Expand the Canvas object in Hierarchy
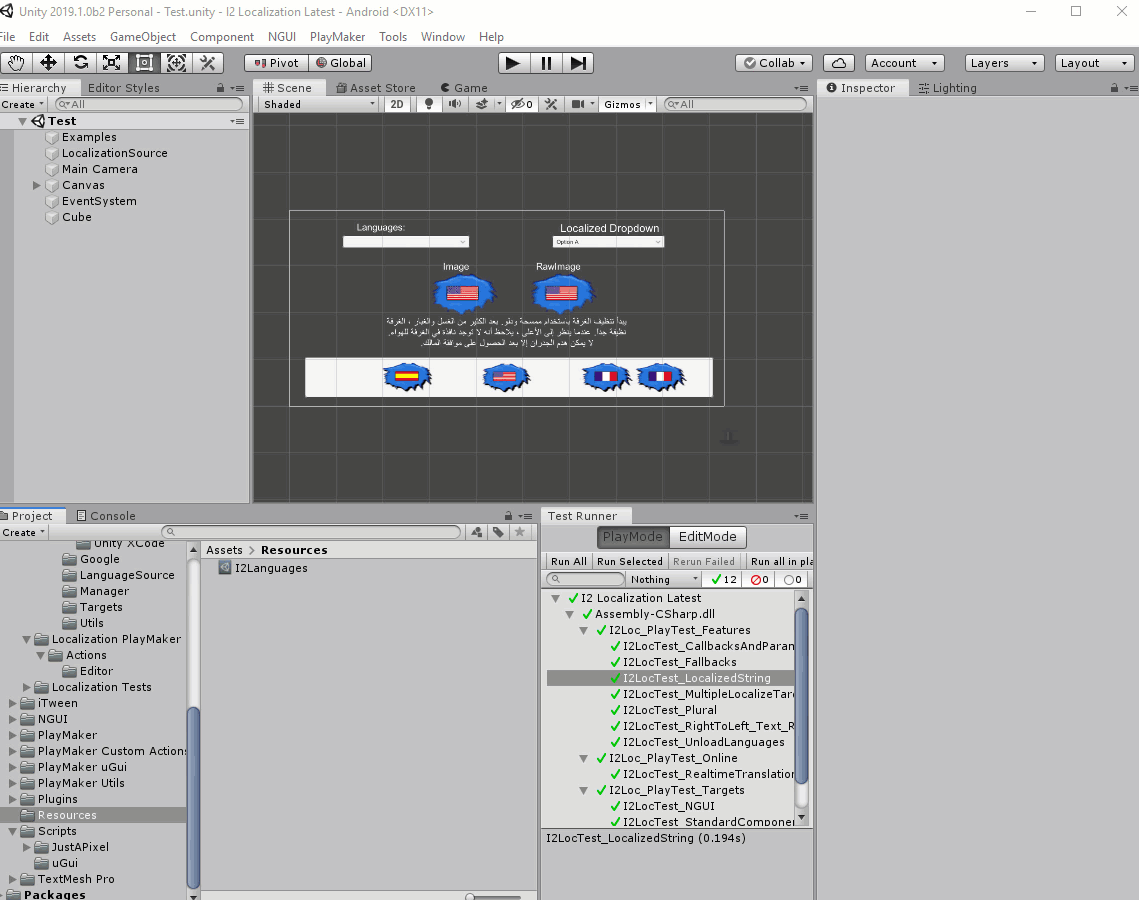 click(x=37, y=185)
